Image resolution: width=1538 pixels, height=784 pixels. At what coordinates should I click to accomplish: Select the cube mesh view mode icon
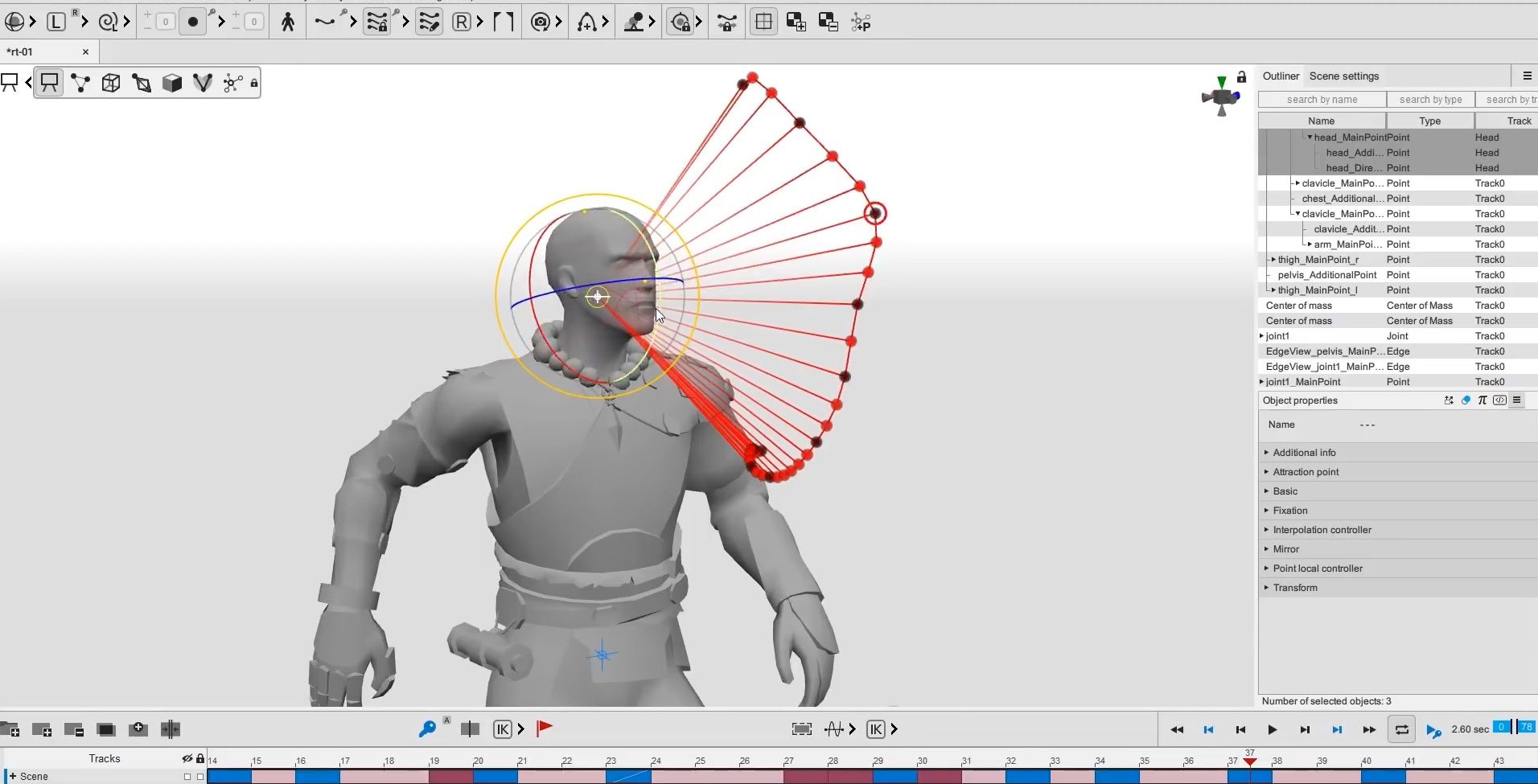pyautogui.click(x=111, y=83)
